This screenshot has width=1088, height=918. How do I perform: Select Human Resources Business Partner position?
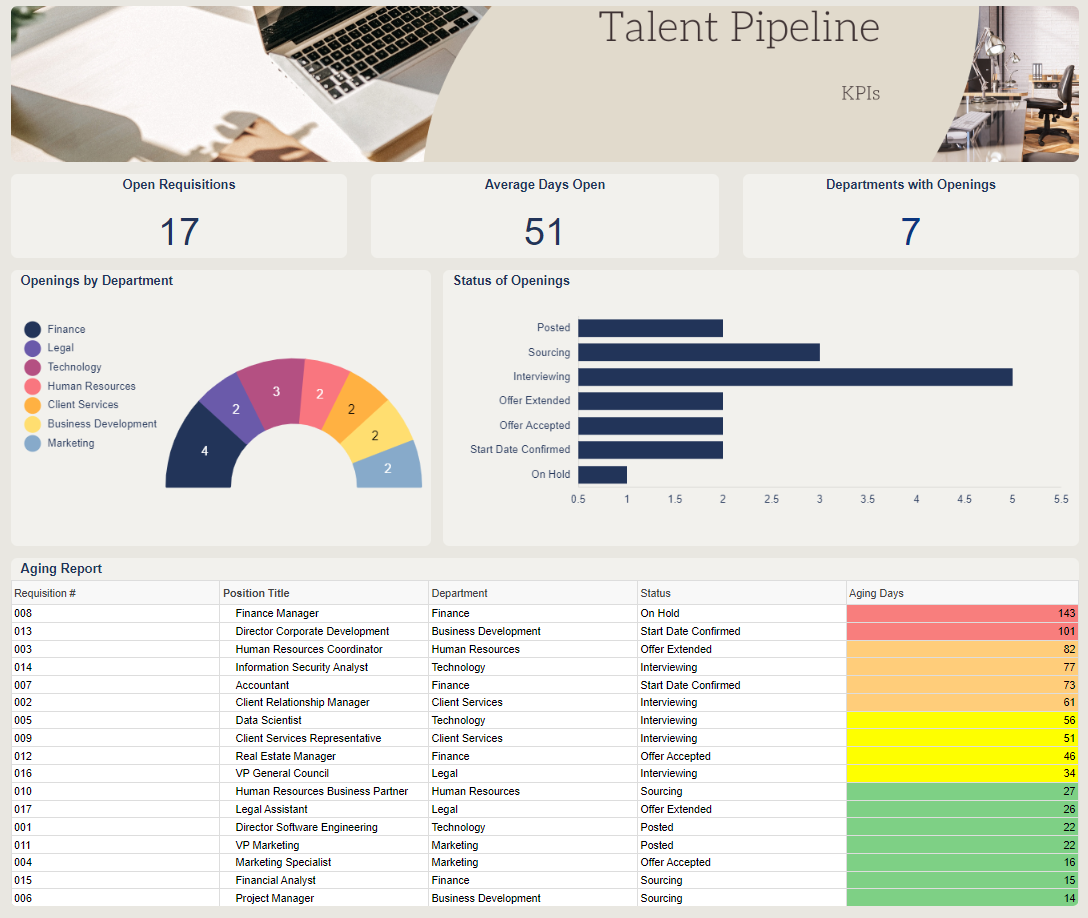(321, 792)
